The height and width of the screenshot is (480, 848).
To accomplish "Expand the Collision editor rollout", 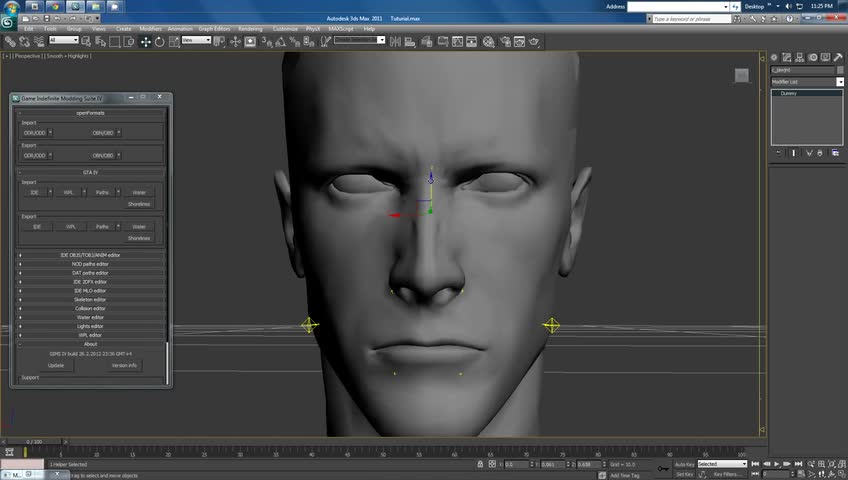I will tap(90, 308).
